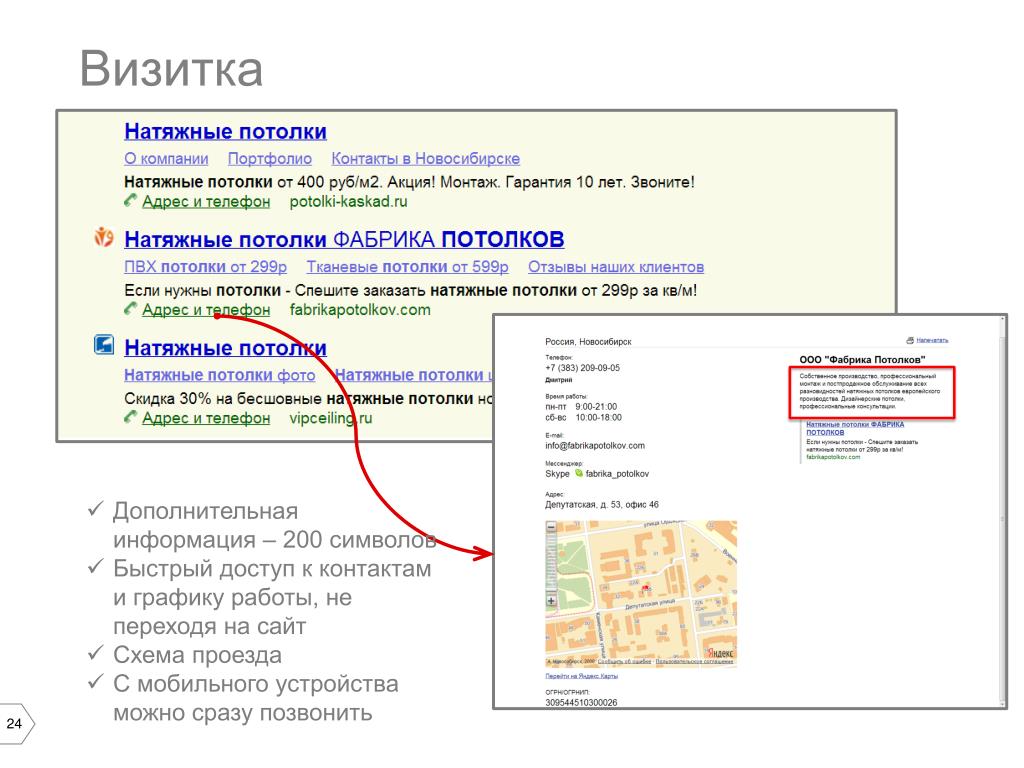The height and width of the screenshot is (768, 1024).
Task: Click the orange favicon of ФАБРИКА ПОТОЛКОВ ad
Action: pos(104,237)
